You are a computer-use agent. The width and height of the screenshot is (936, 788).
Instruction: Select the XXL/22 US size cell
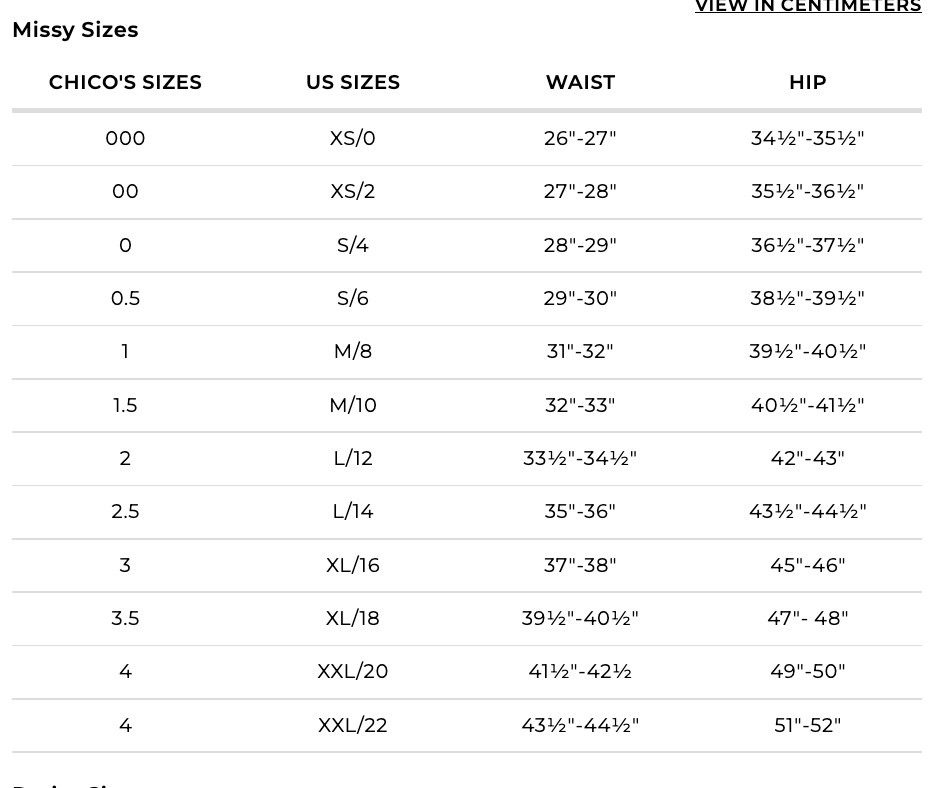(x=353, y=725)
